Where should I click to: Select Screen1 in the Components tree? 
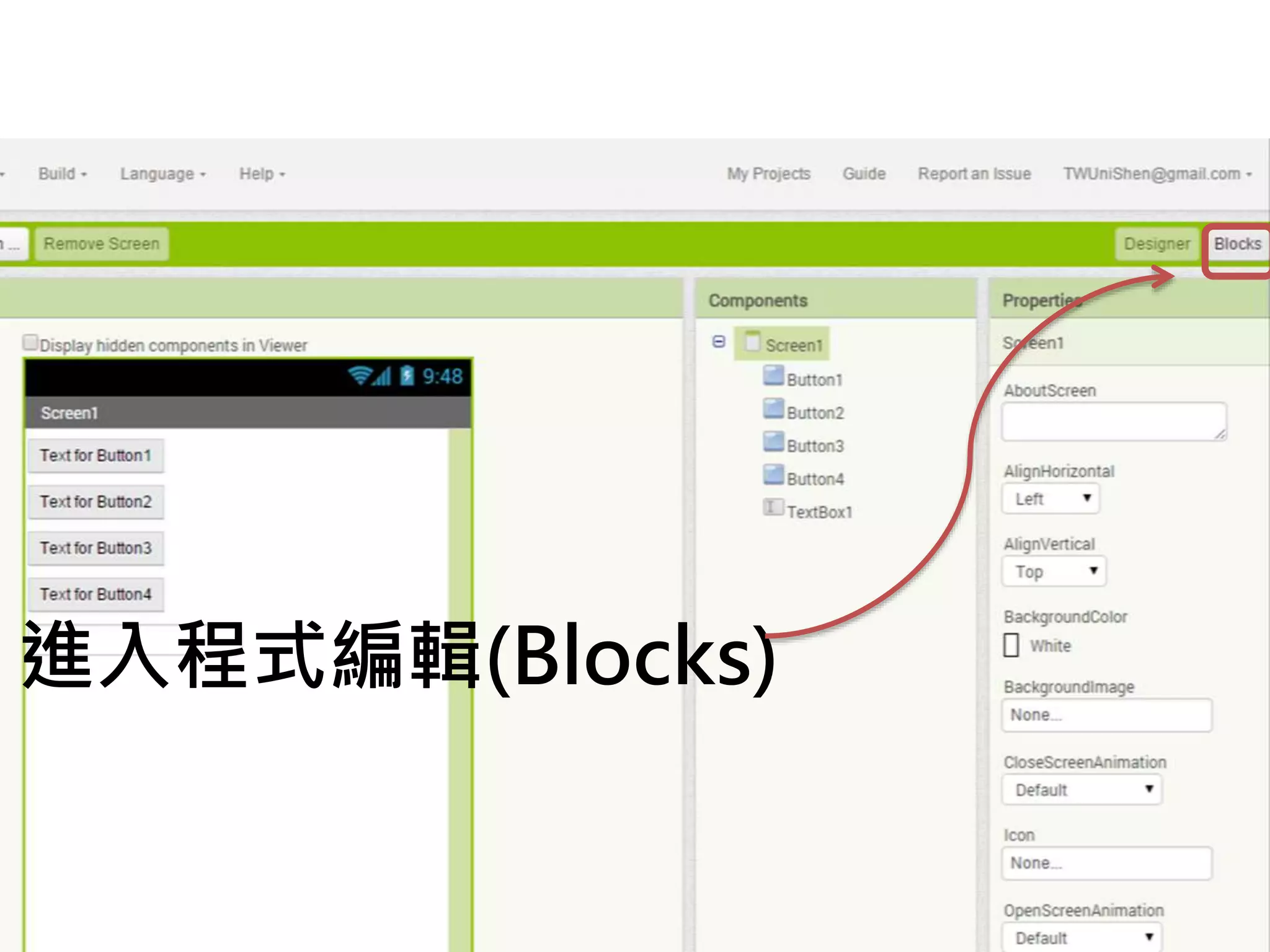click(782, 344)
